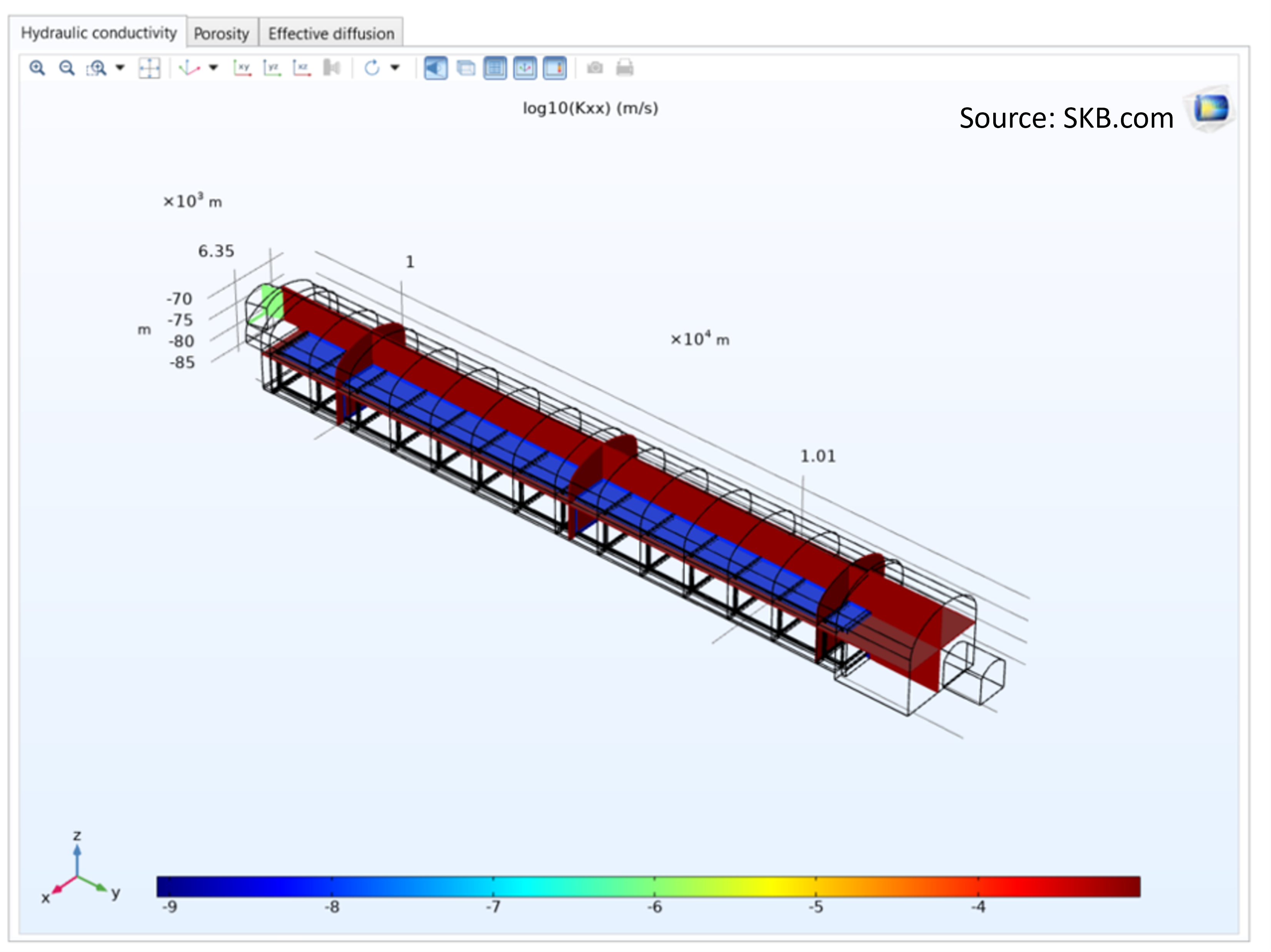Image resolution: width=1271 pixels, height=952 pixels.
Task: Click the Zoom In magnifier icon
Action: pyautogui.click(x=37, y=68)
